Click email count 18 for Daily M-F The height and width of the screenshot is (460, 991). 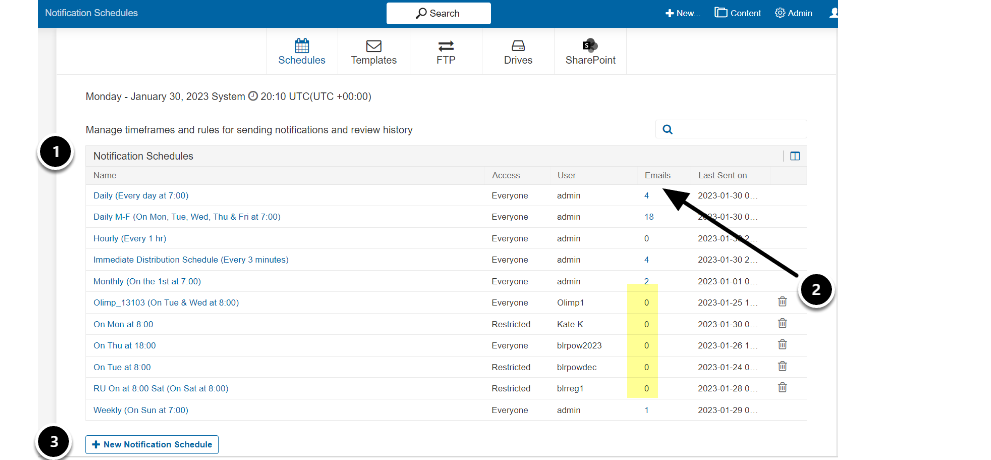point(649,217)
